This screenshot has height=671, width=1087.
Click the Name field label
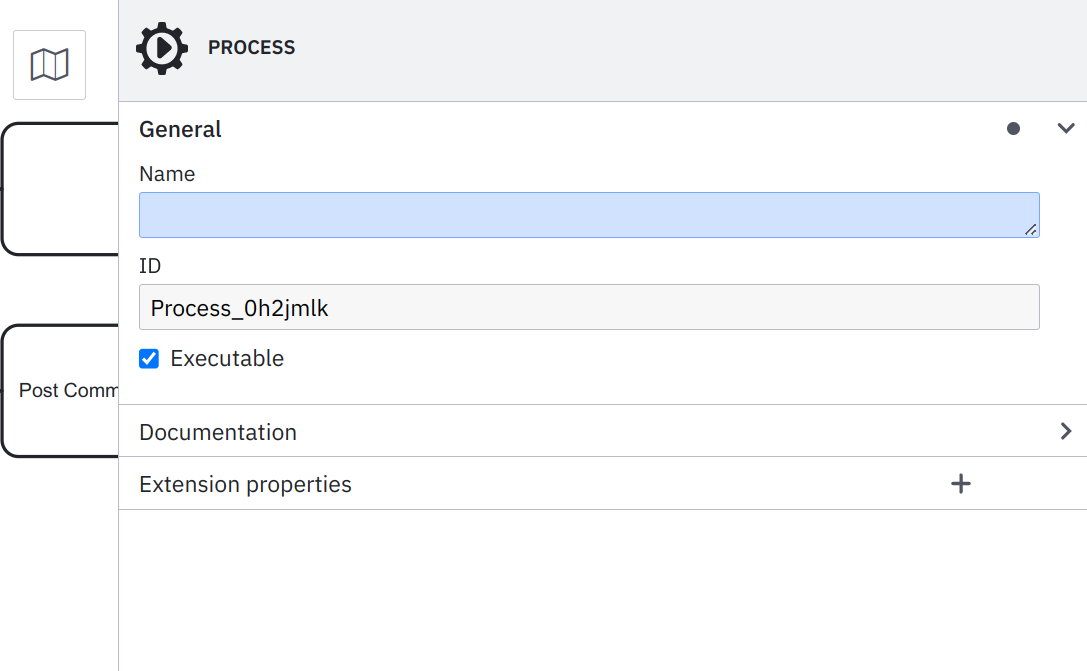point(167,174)
